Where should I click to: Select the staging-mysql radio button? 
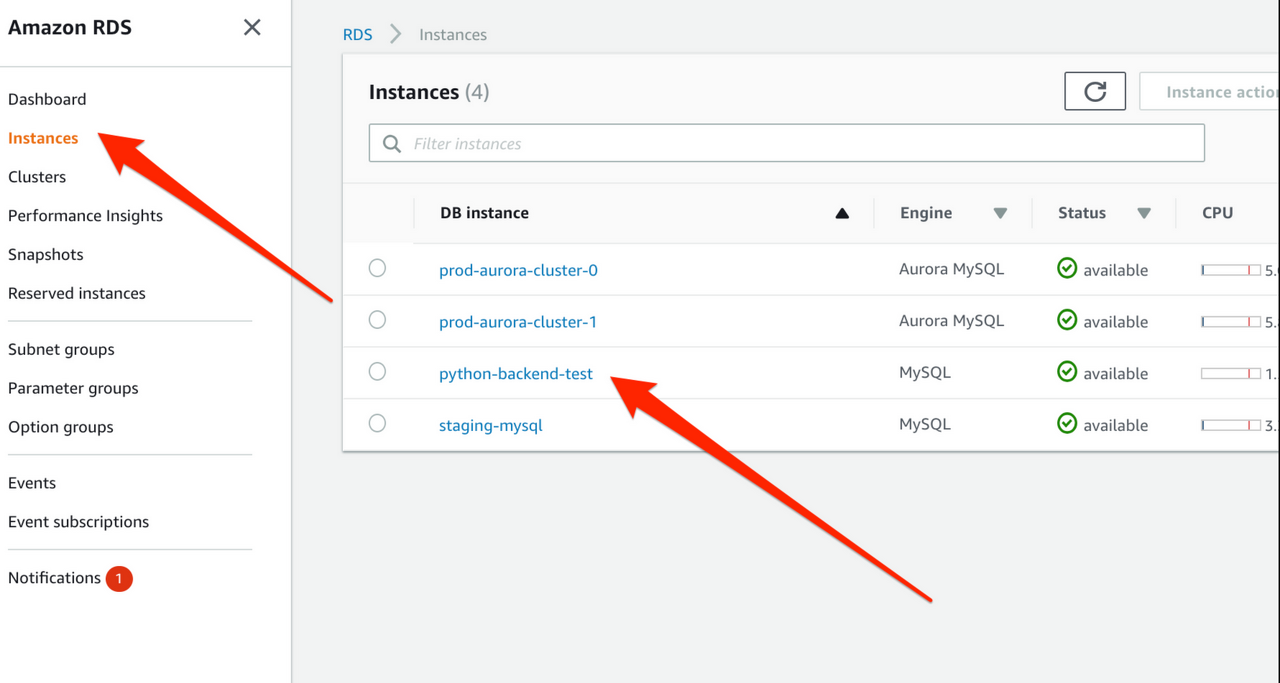click(377, 424)
